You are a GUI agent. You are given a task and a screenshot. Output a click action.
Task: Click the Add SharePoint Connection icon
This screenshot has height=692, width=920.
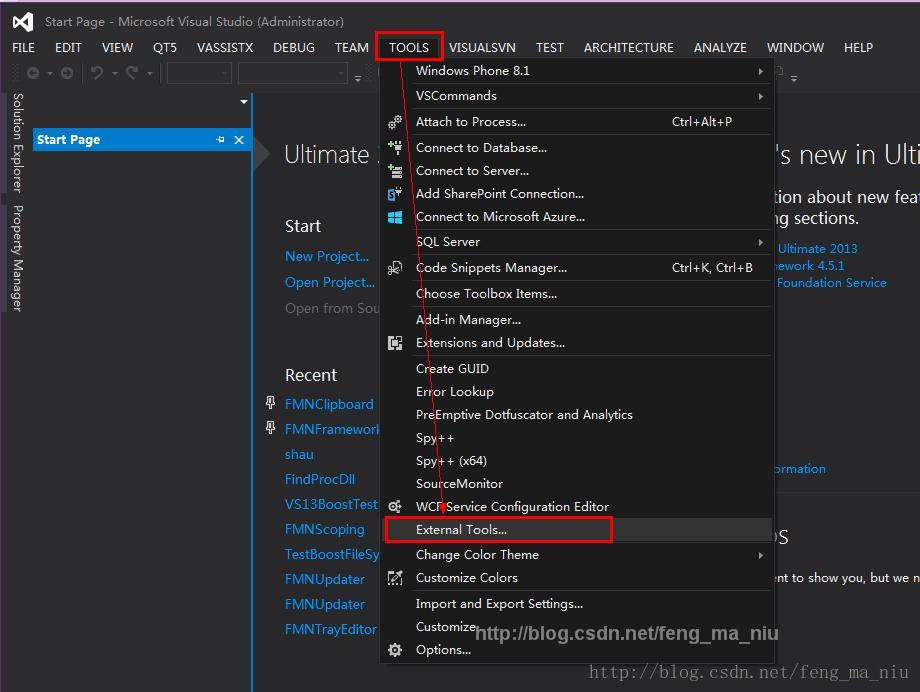[x=395, y=194]
